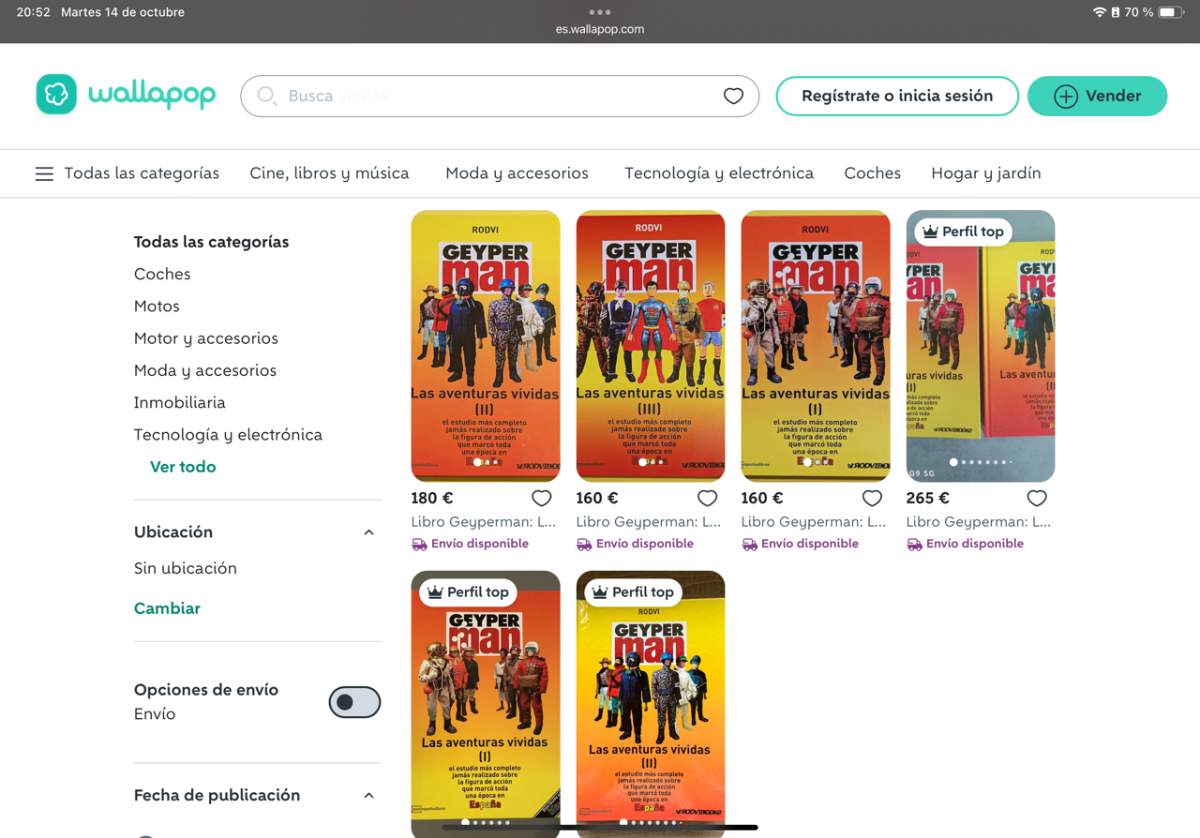Select Motos in sidebar categories
Screen dimensions: 1200x838
point(157,306)
